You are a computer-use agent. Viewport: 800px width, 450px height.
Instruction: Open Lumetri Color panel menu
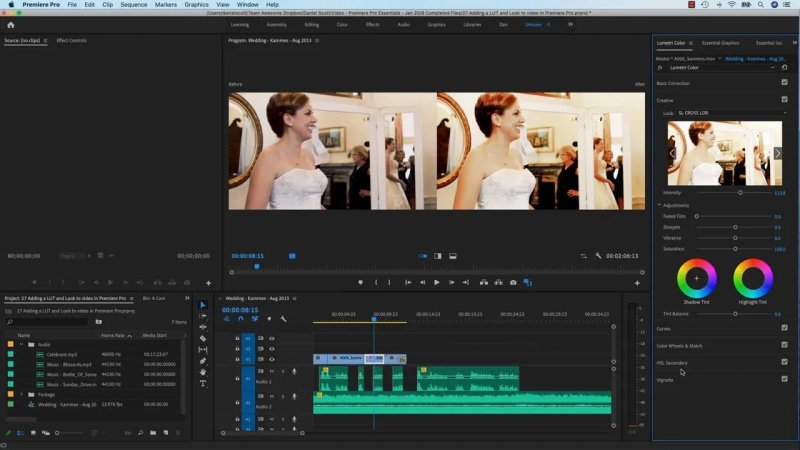691,43
